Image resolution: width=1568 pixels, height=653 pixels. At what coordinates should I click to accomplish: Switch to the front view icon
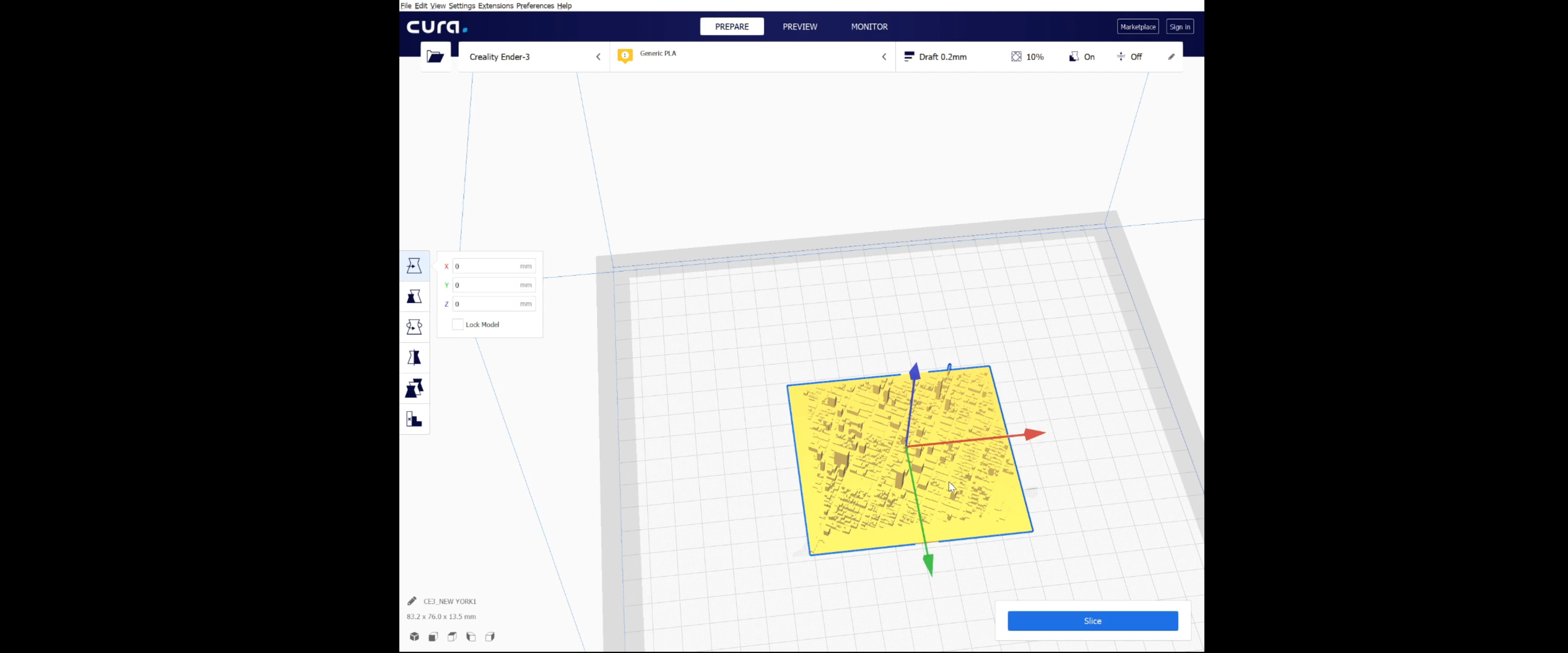coord(433,637)
